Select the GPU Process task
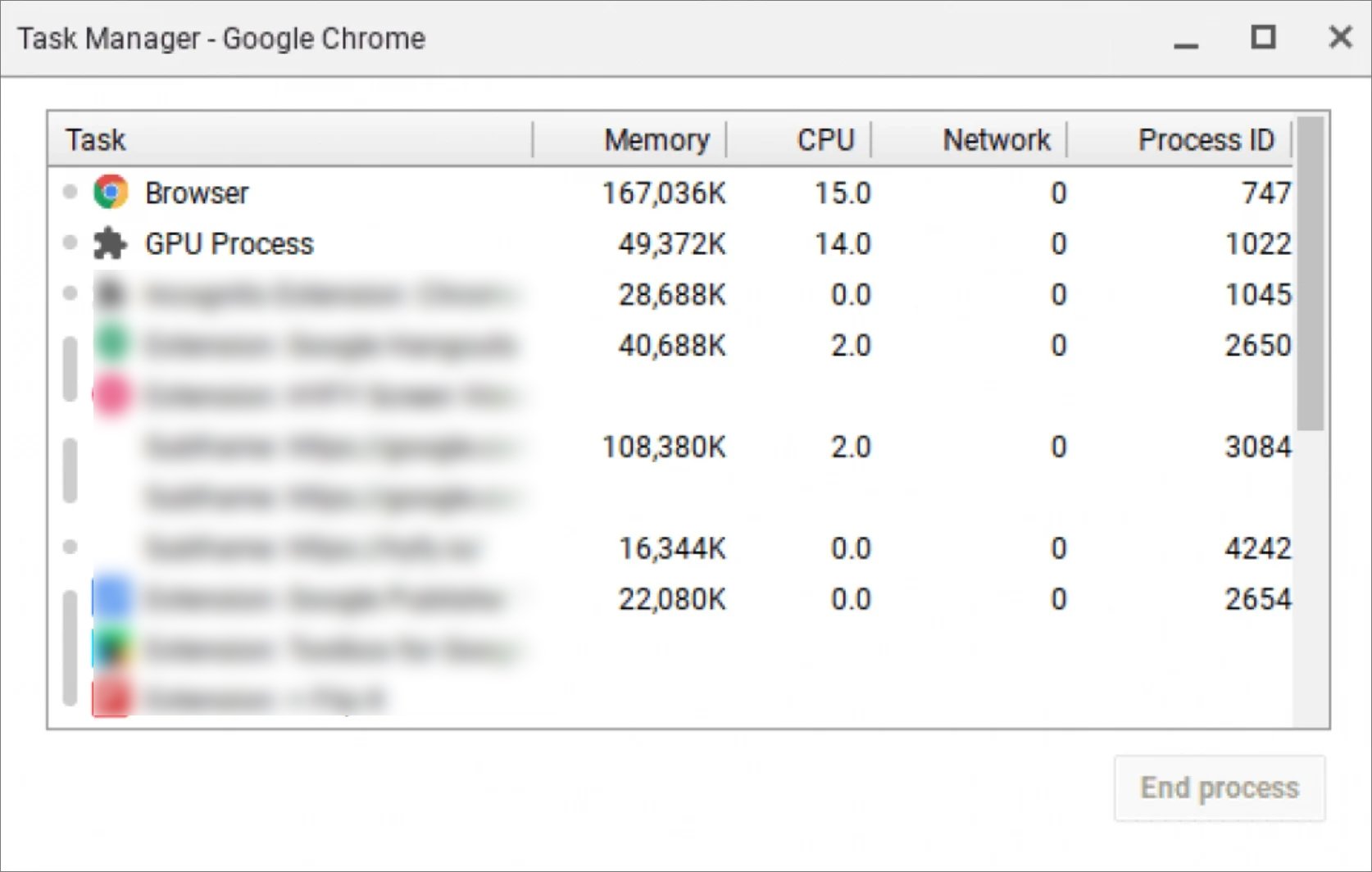 [x=670, y=244]
